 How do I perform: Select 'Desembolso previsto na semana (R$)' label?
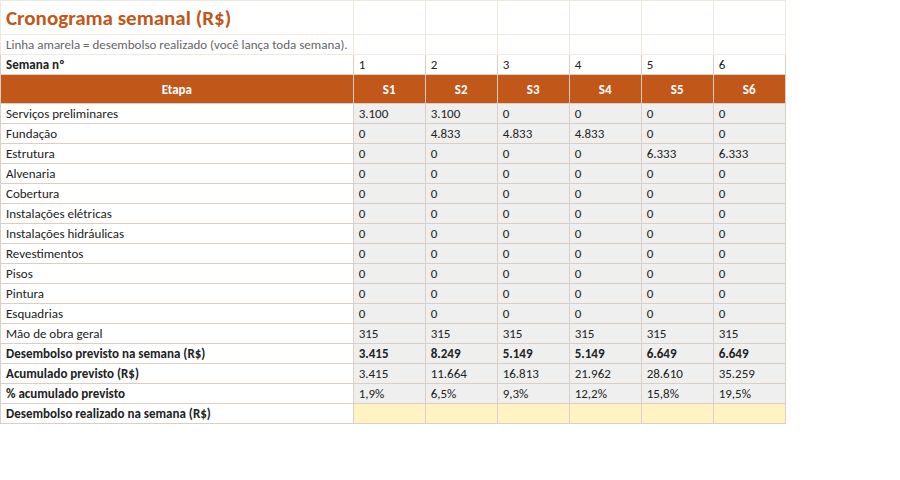[x=177, y=354]
